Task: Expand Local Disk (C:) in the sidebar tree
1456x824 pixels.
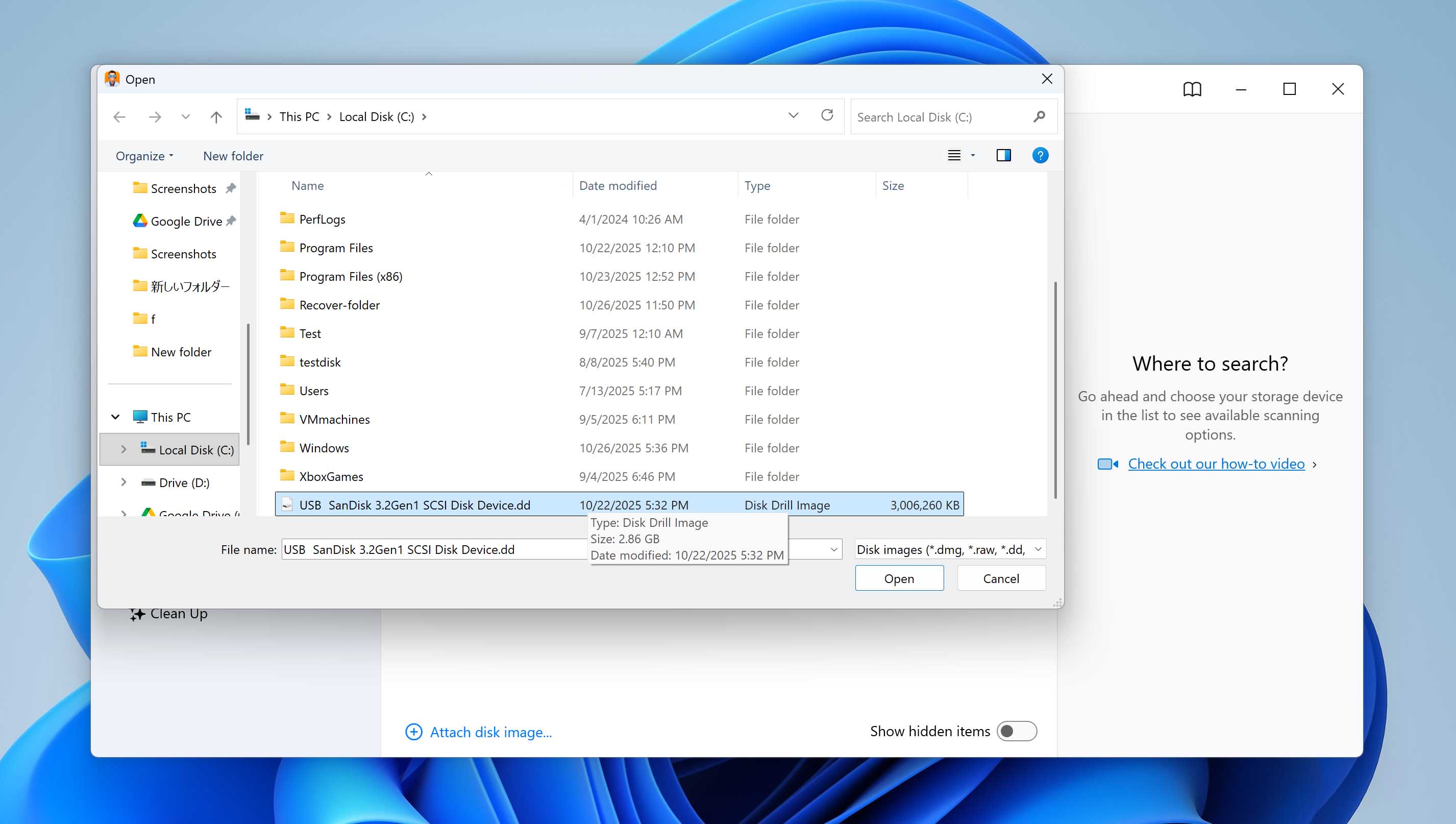Action: pos(124,449)
